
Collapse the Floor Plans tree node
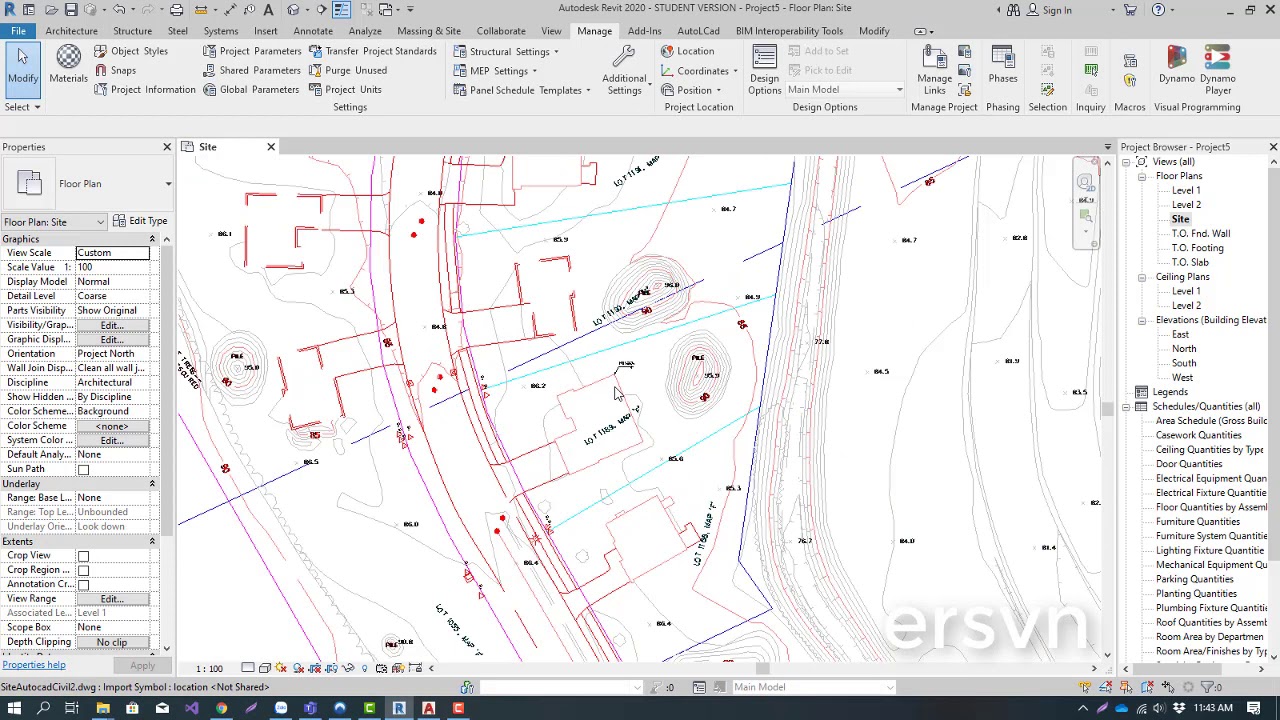coord(1142,176)
